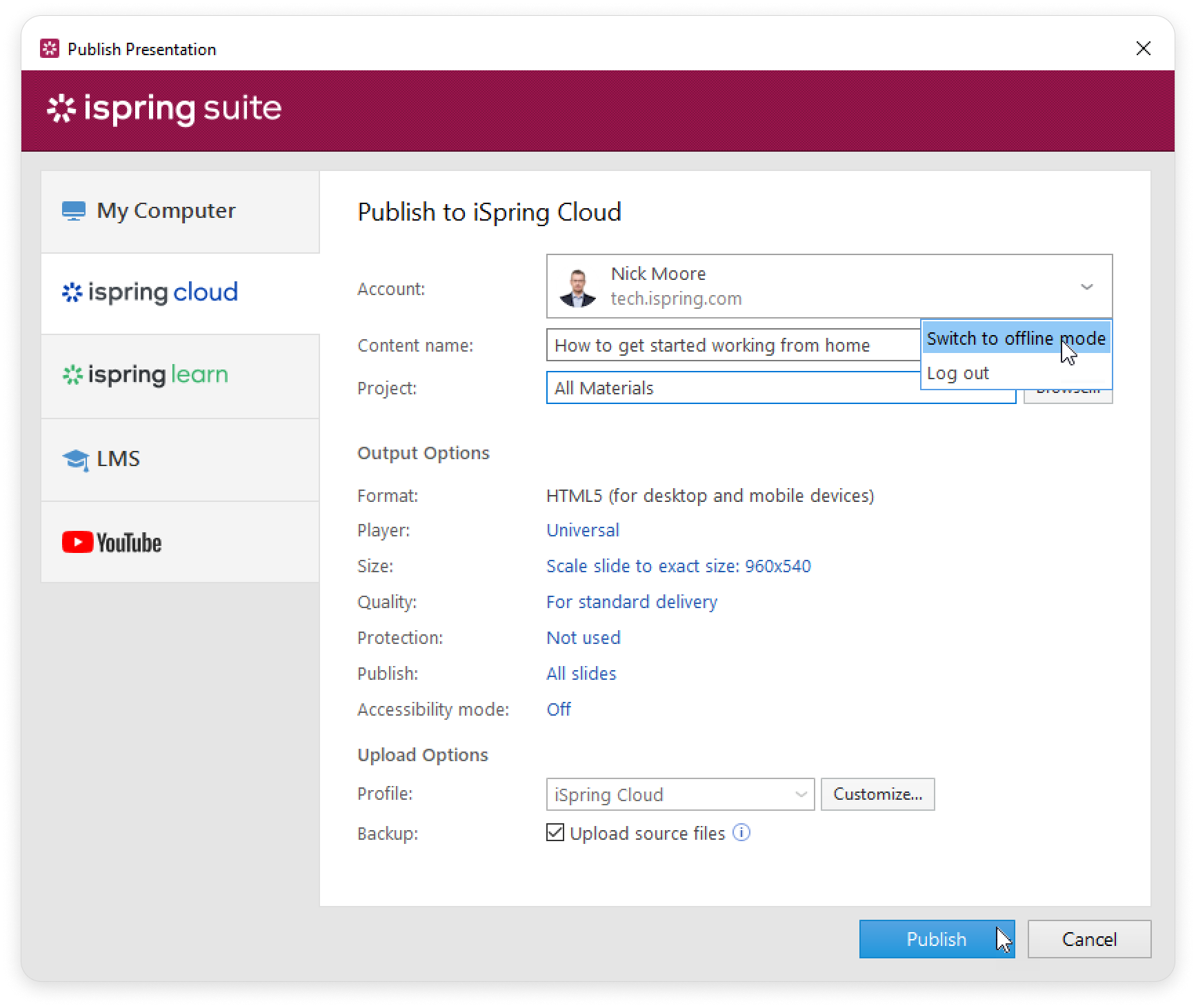Select Log out from account menu

click(1016, 373)
